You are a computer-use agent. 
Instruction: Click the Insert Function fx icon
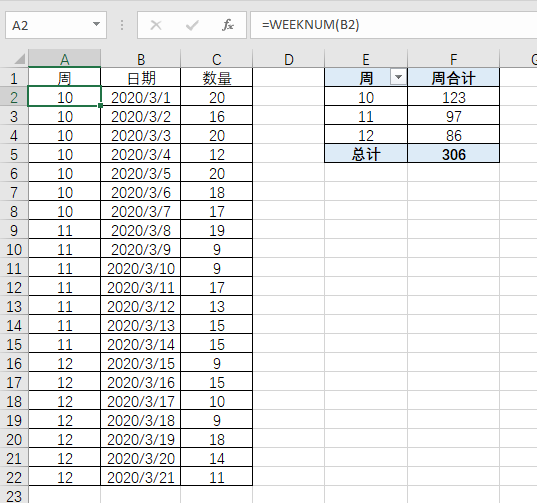point(228,25)
